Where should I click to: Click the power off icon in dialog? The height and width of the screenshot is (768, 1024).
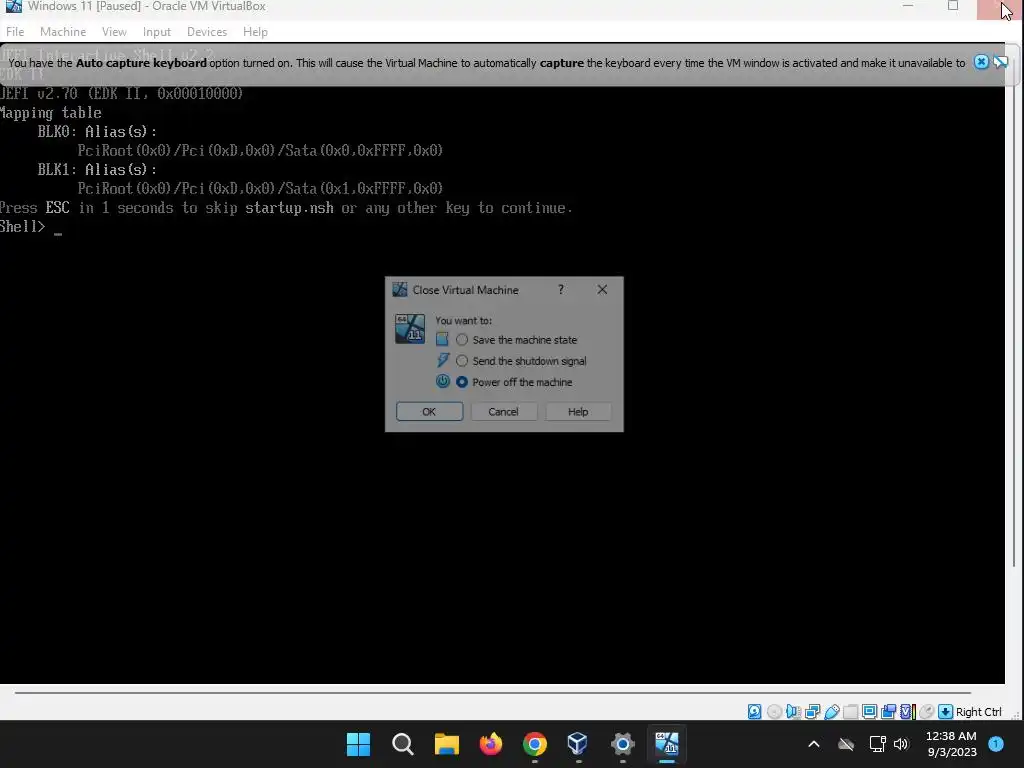click(x=443, y=381)
